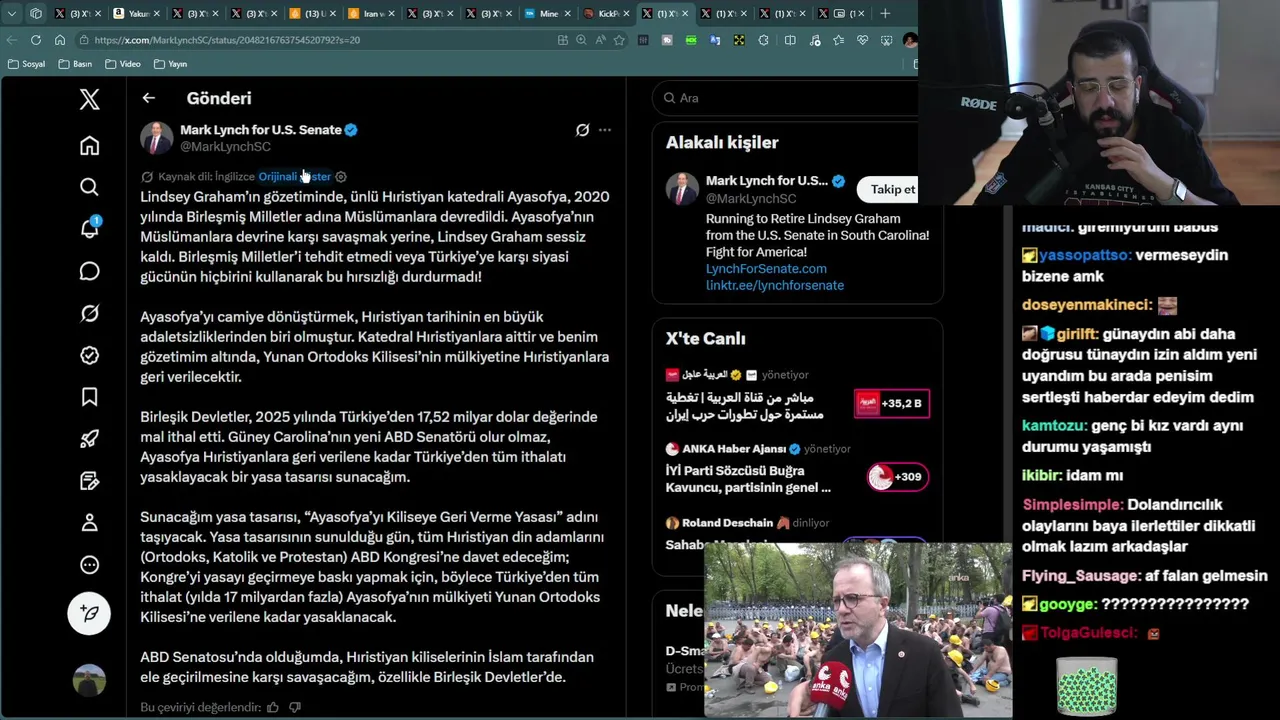Open the tab actions dropdown arrow

click(x=11, y=13)
